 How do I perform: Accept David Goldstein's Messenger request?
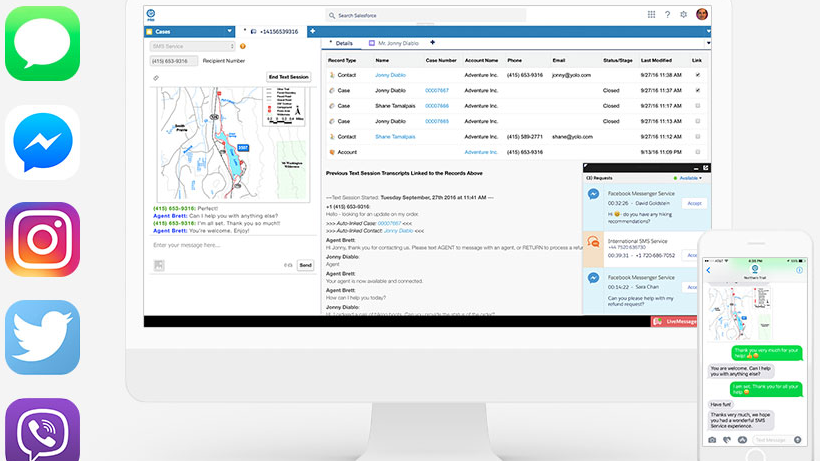[x=694, y=203]
